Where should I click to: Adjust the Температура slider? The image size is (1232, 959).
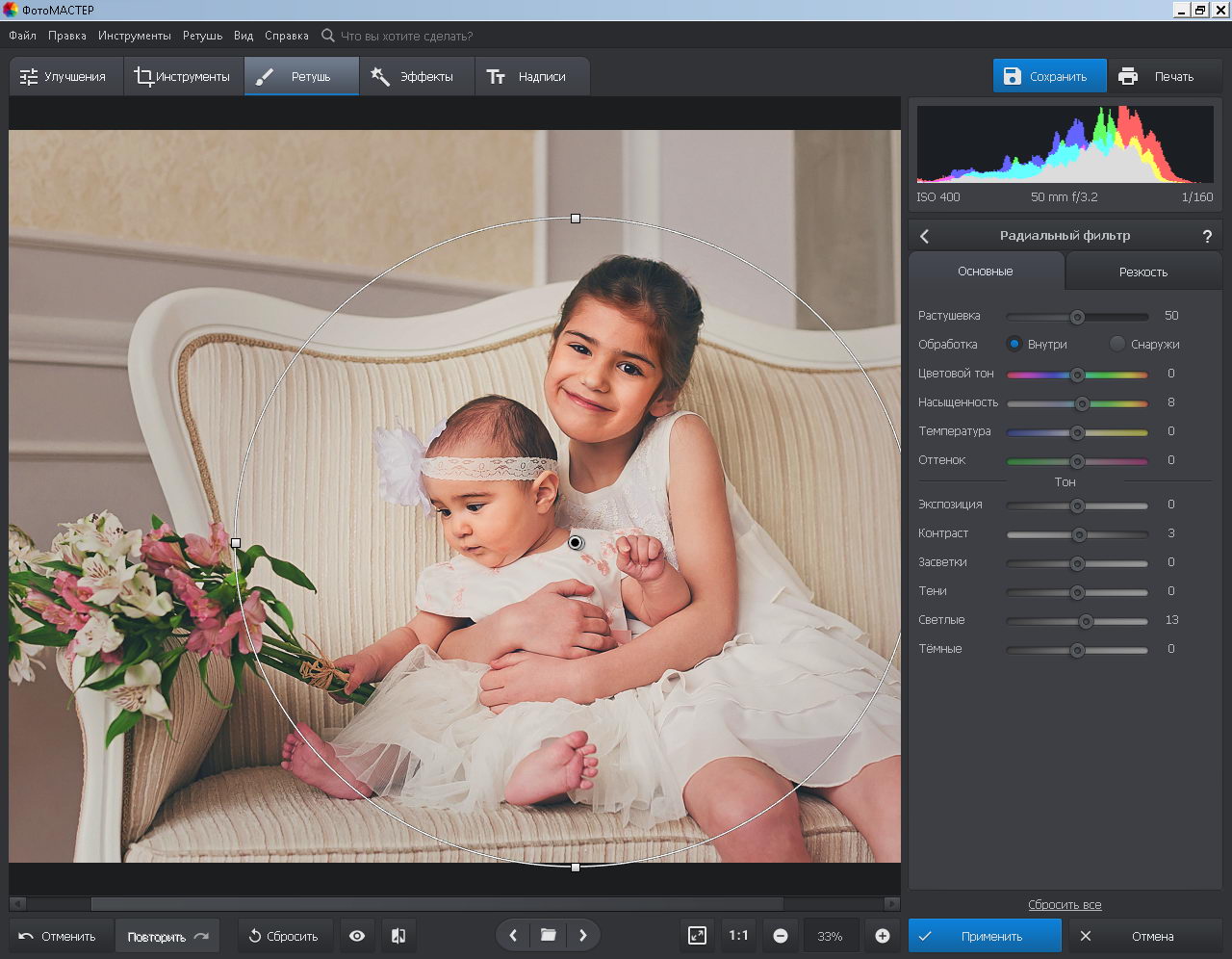tap(1077, 432)
